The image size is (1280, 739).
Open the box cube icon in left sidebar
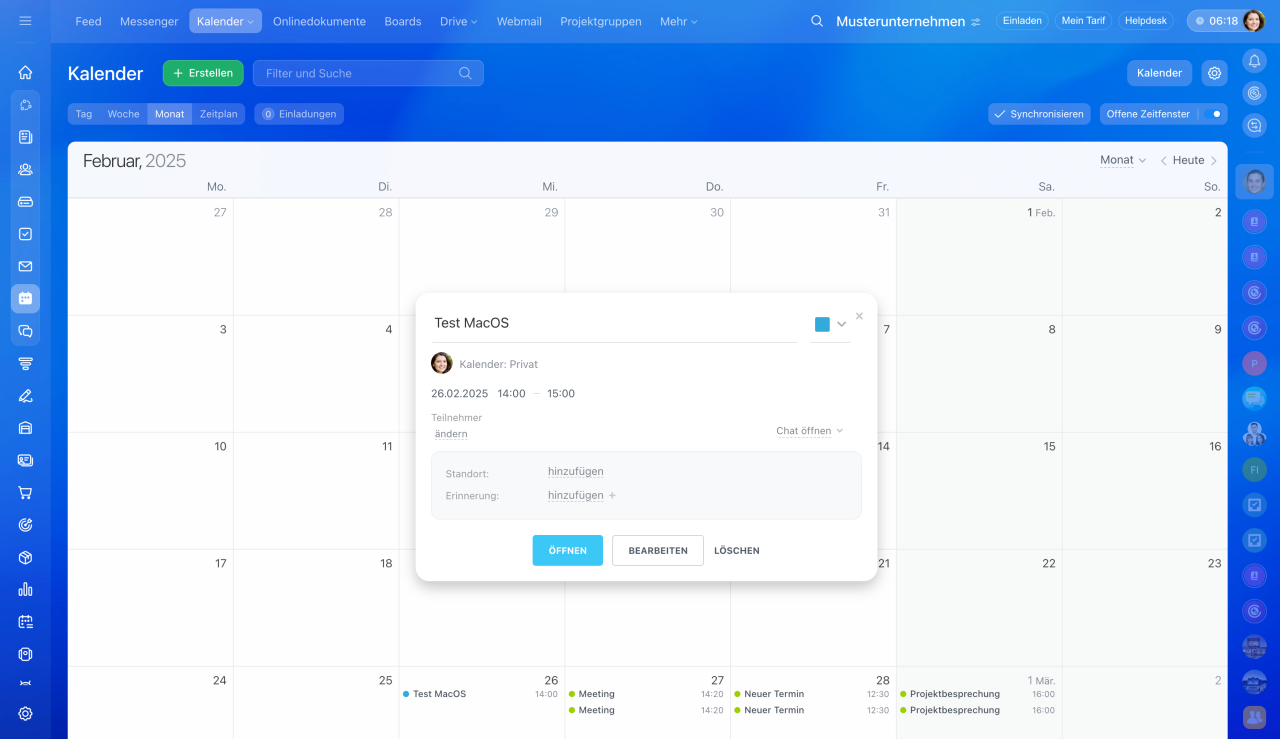(25, 557)
